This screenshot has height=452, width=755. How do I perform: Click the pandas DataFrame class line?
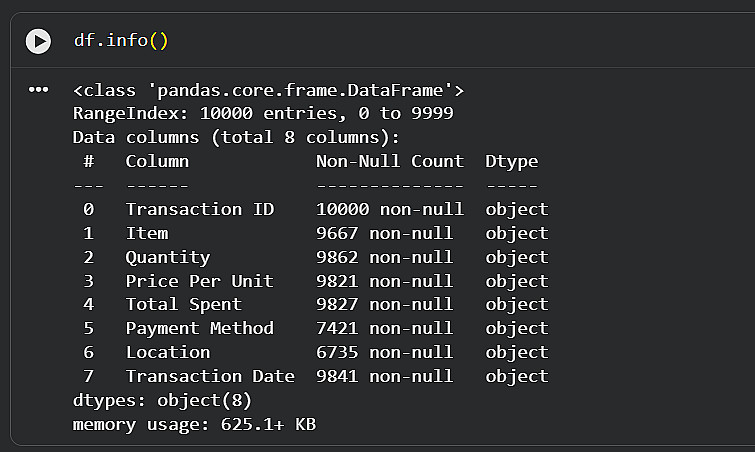[268, 90]
